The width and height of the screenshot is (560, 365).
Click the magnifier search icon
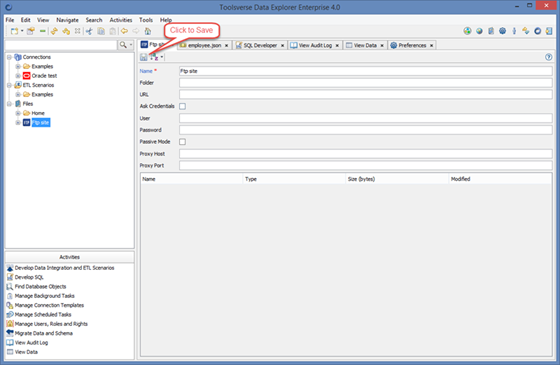click(x=123, y=45)
